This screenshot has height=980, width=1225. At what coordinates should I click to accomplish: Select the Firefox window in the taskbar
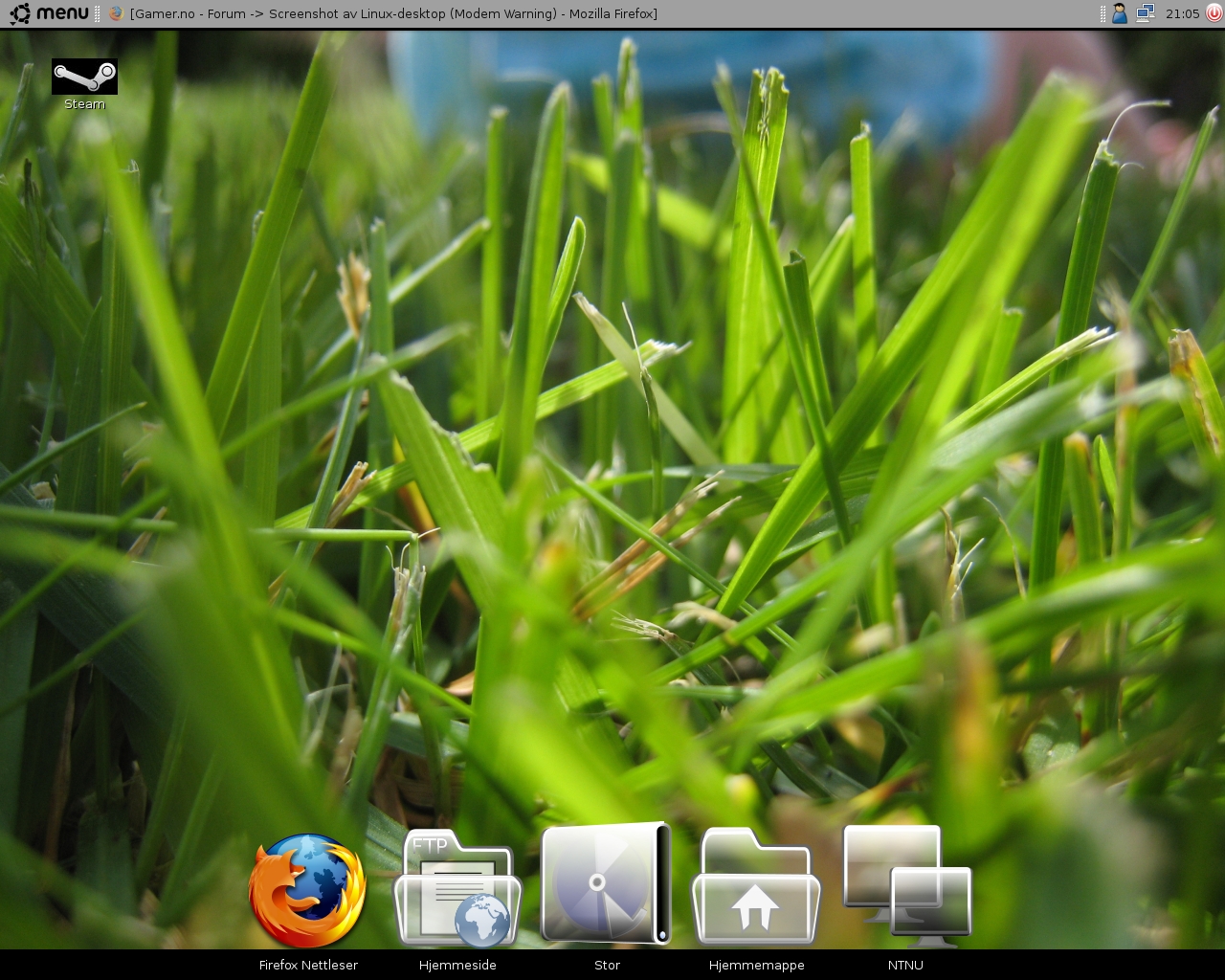384,13
